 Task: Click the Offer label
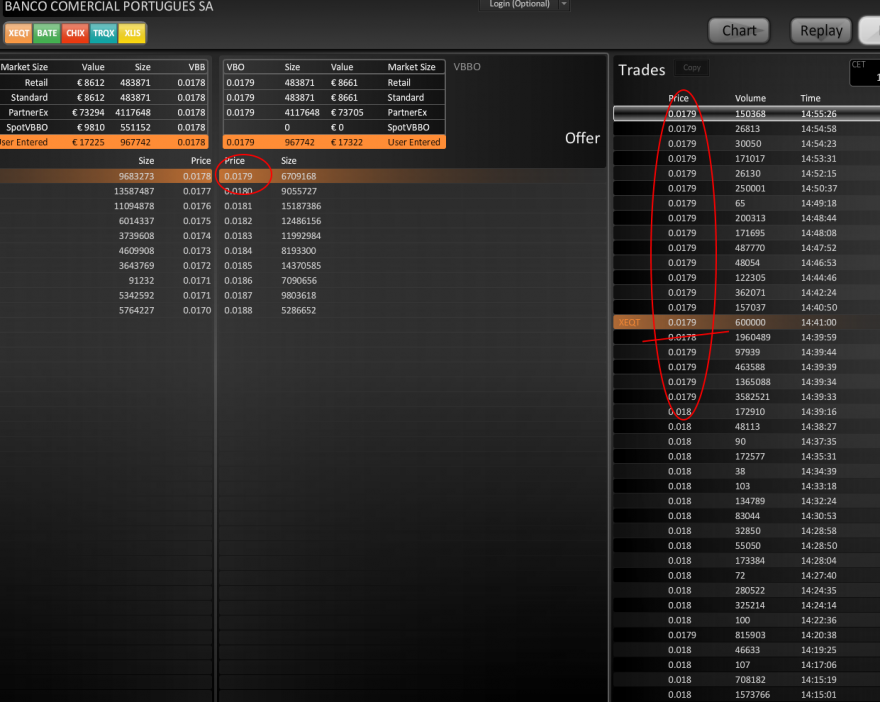582,138
